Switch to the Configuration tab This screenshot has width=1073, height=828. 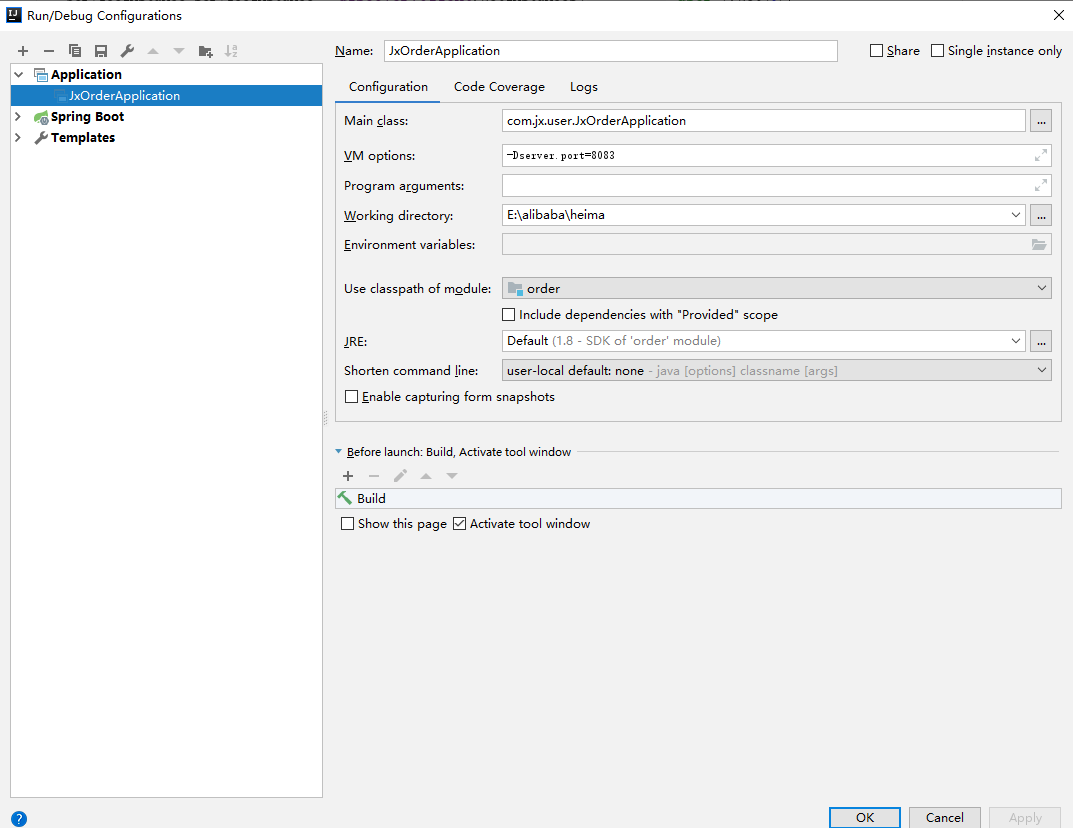(388, 87)
